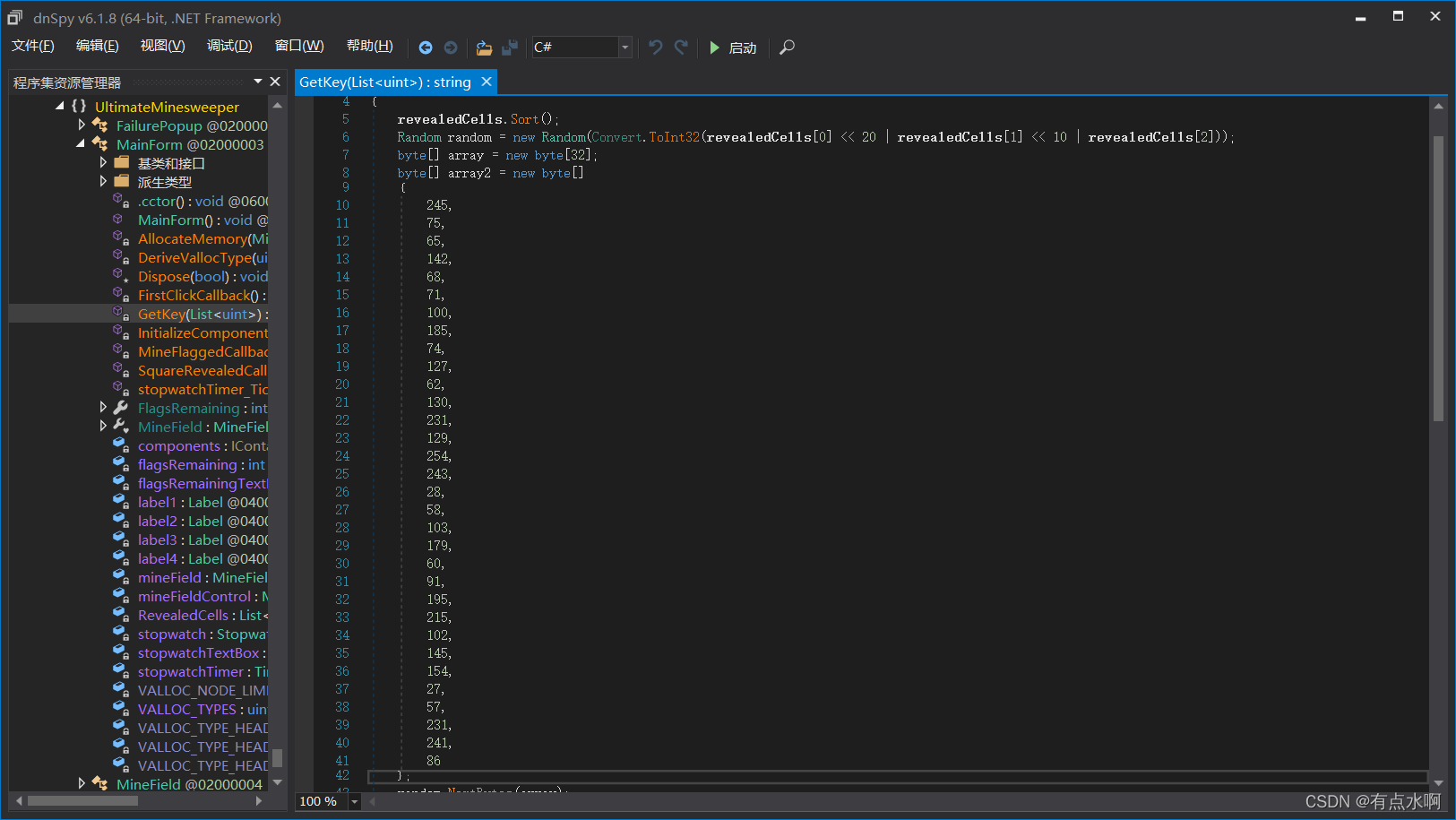Click the Random type name in line 6
Screen dimensions: 1456x820
[419, 137]
